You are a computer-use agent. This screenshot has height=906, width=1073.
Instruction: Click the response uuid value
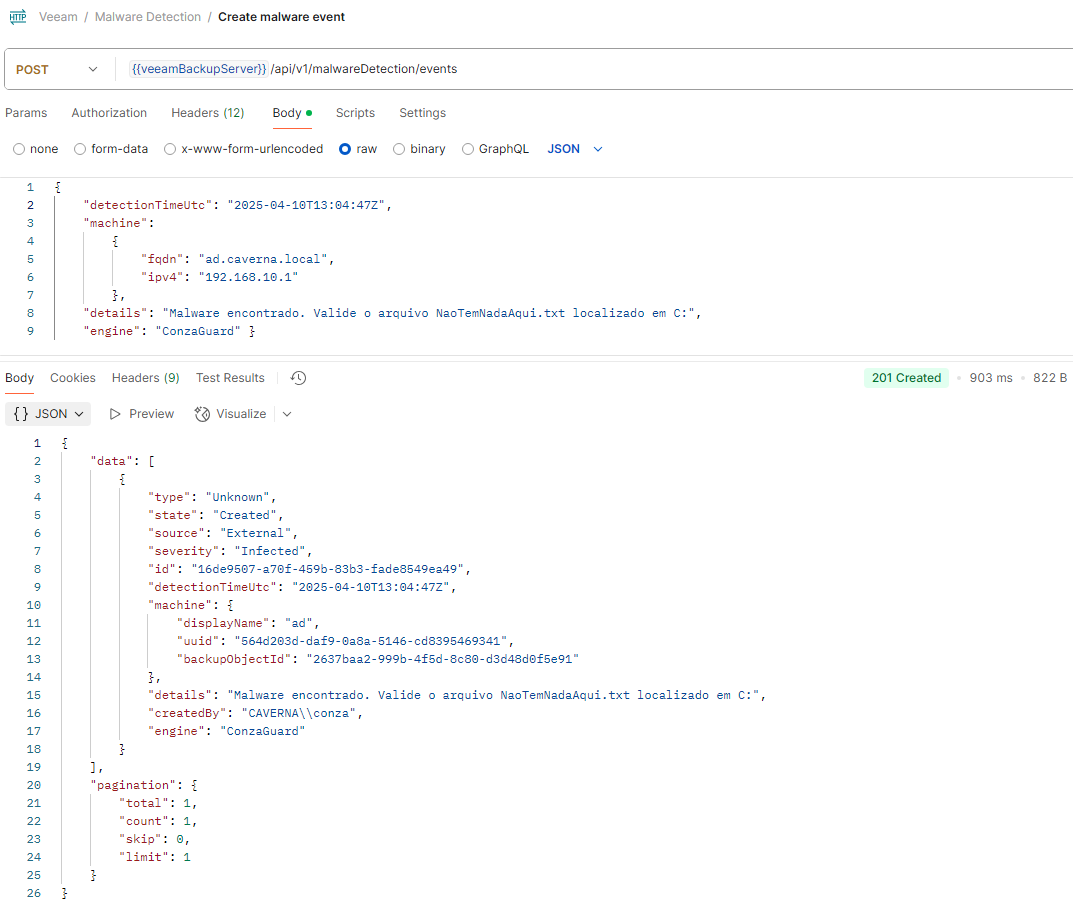click(x=371, y=640)
